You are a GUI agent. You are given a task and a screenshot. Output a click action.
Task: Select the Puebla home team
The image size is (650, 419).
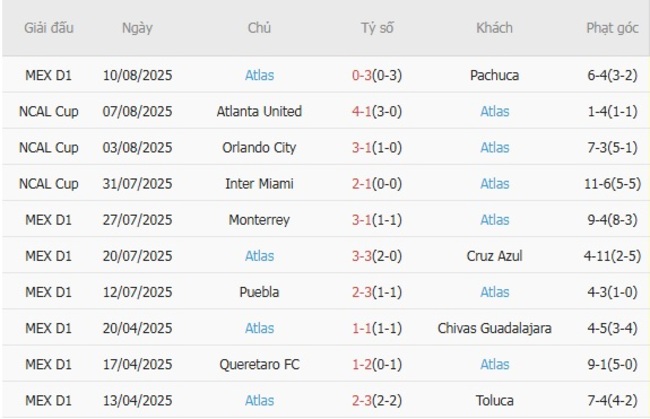[x=259, y=292]
